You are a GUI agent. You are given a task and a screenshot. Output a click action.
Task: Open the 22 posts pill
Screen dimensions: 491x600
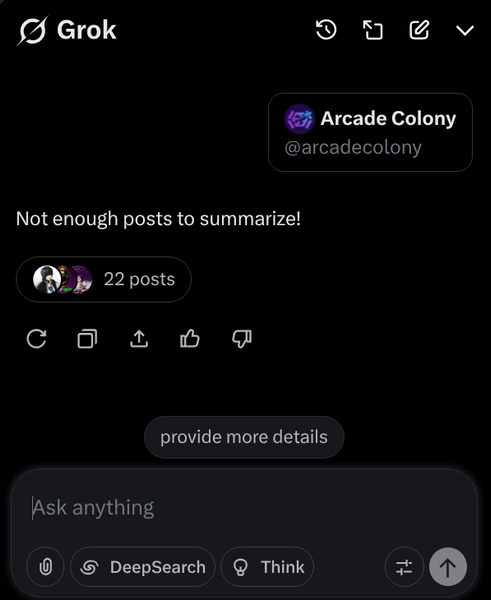pyautogui.click(x=103, y=279)
